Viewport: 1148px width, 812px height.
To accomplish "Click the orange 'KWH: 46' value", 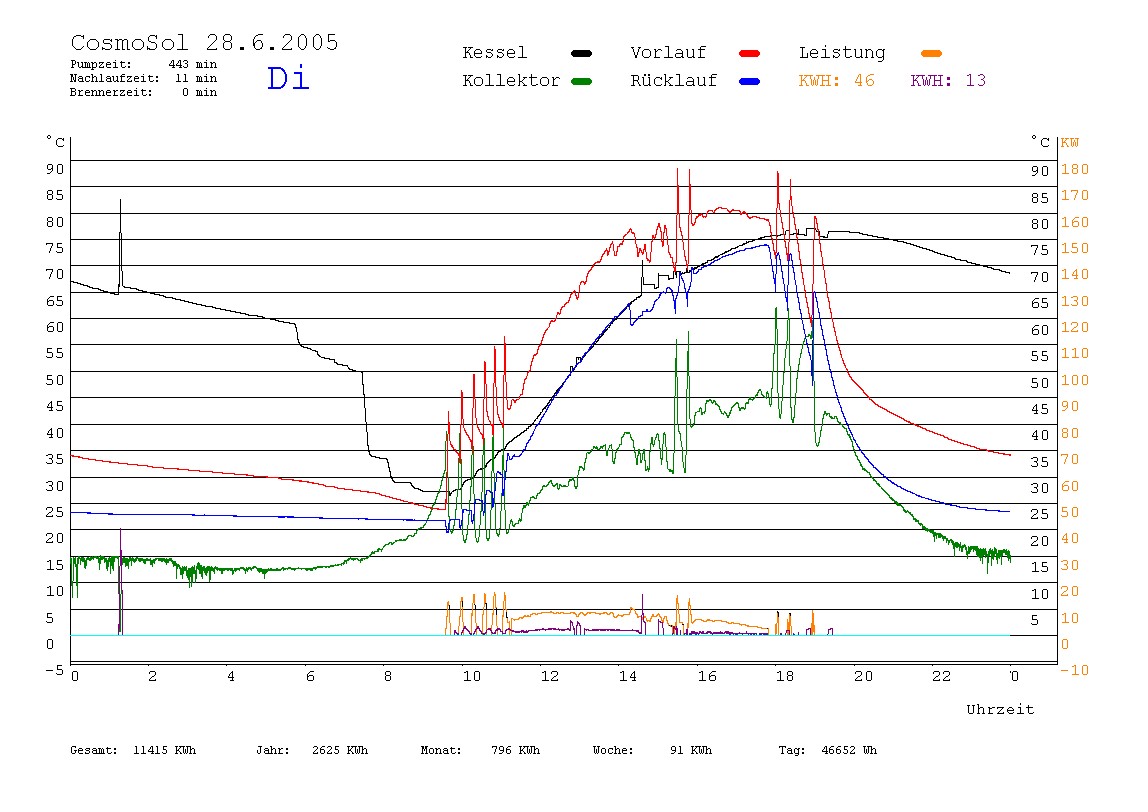I will 836,81.
